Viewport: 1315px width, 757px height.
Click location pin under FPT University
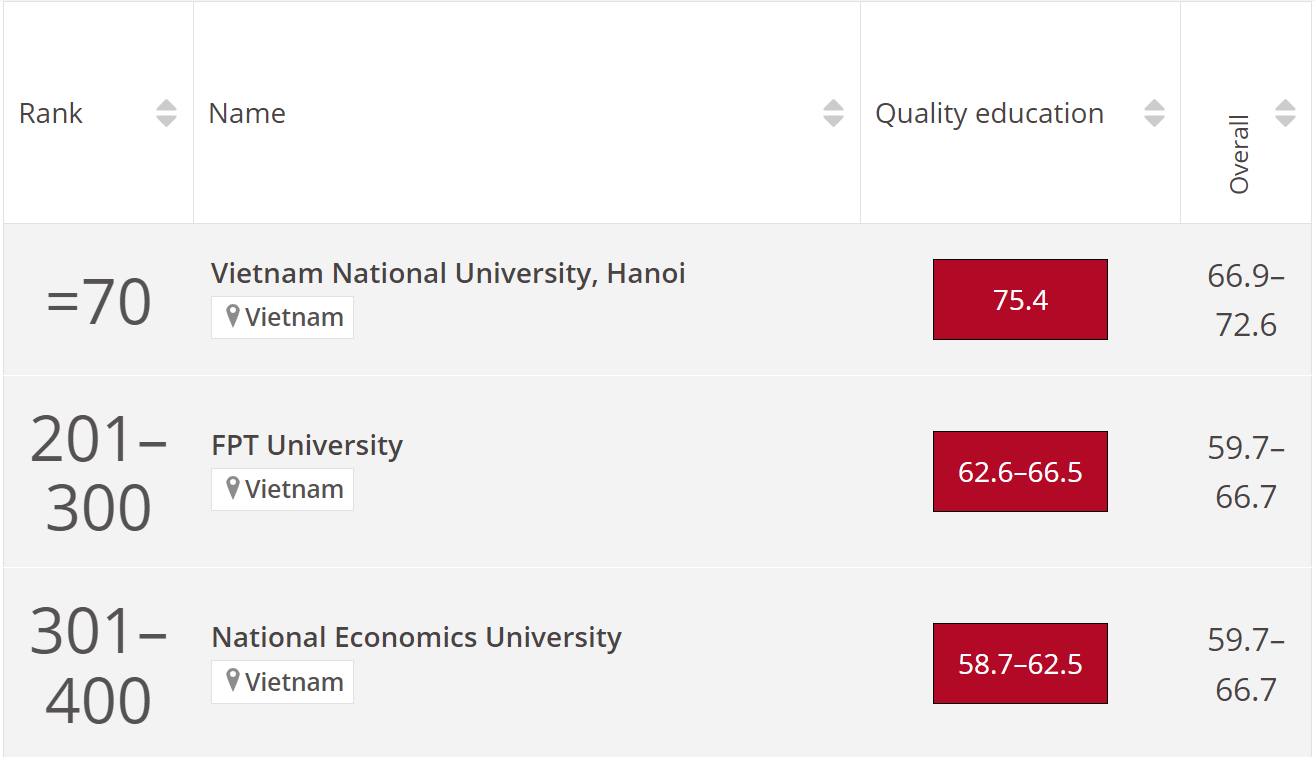pos(233,489)
